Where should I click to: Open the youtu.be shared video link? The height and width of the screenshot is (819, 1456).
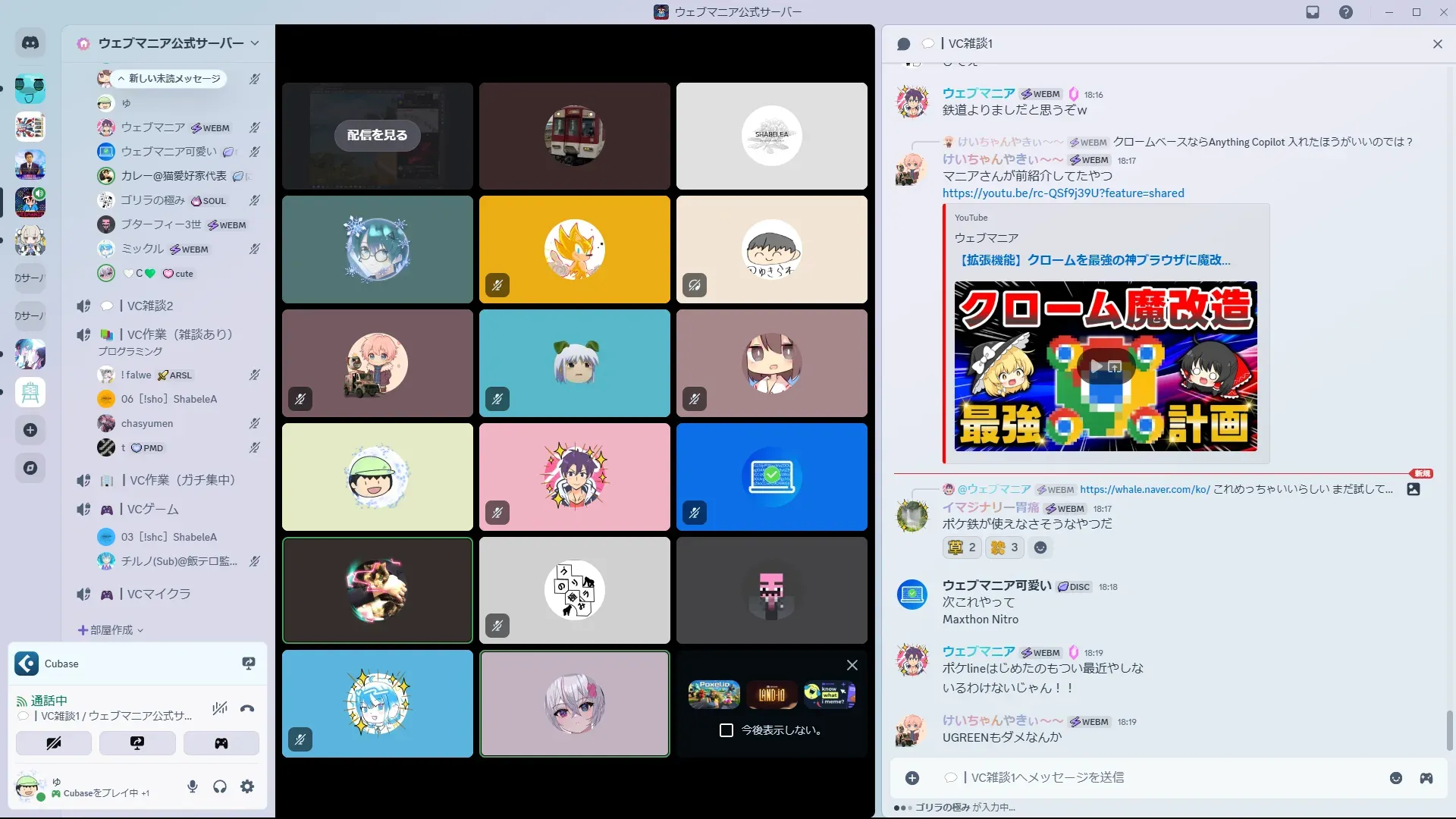pos(1062,193)
